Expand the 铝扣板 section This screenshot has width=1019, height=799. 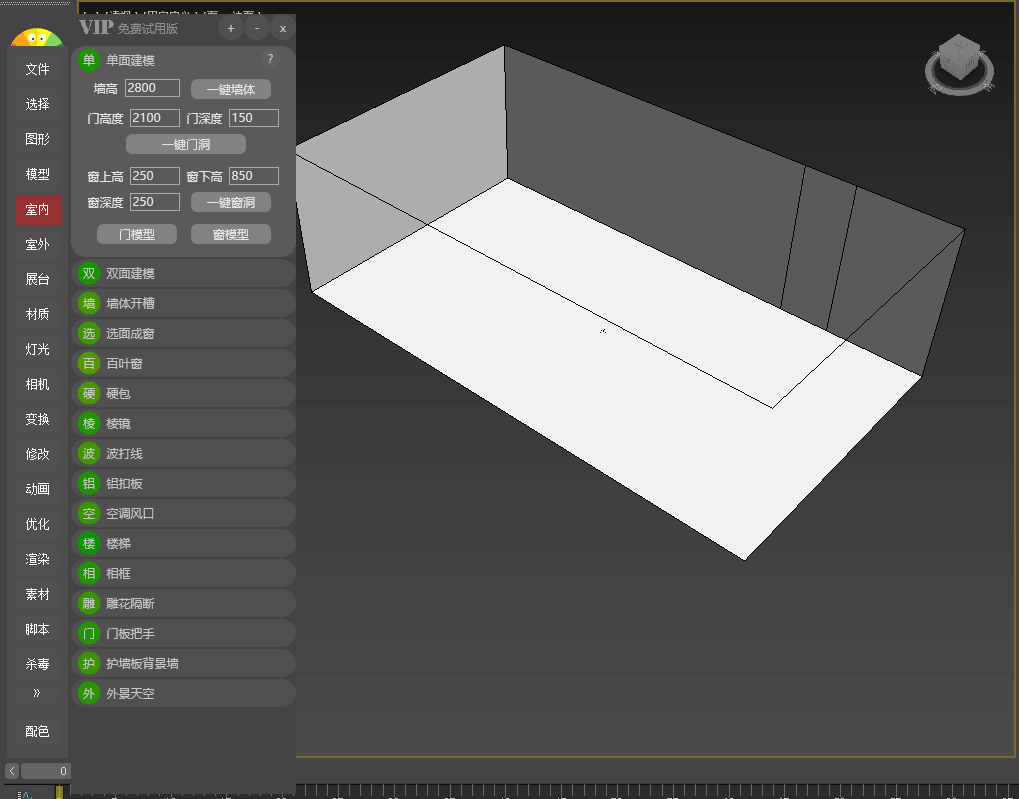tap(183, 483)
